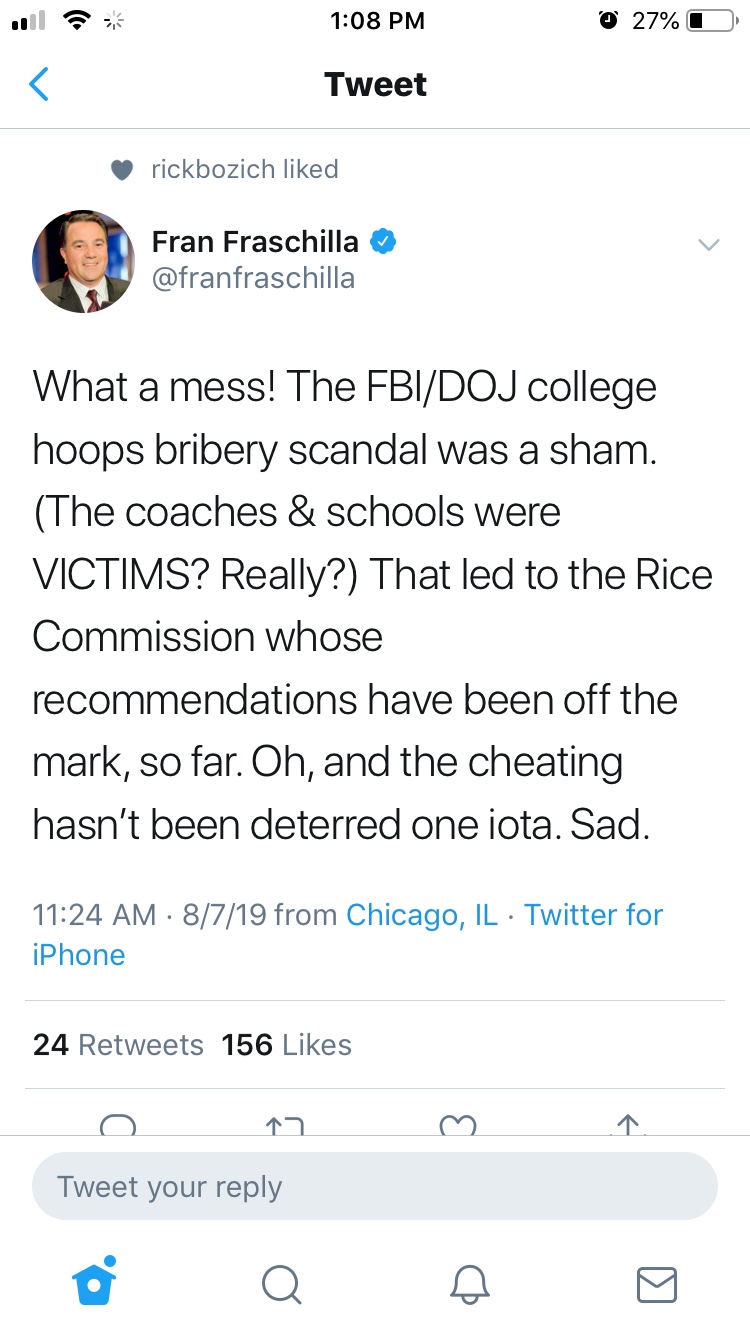750x1334 pixels.
Task: Tap the retweet icon
Action: point(285,1125)
